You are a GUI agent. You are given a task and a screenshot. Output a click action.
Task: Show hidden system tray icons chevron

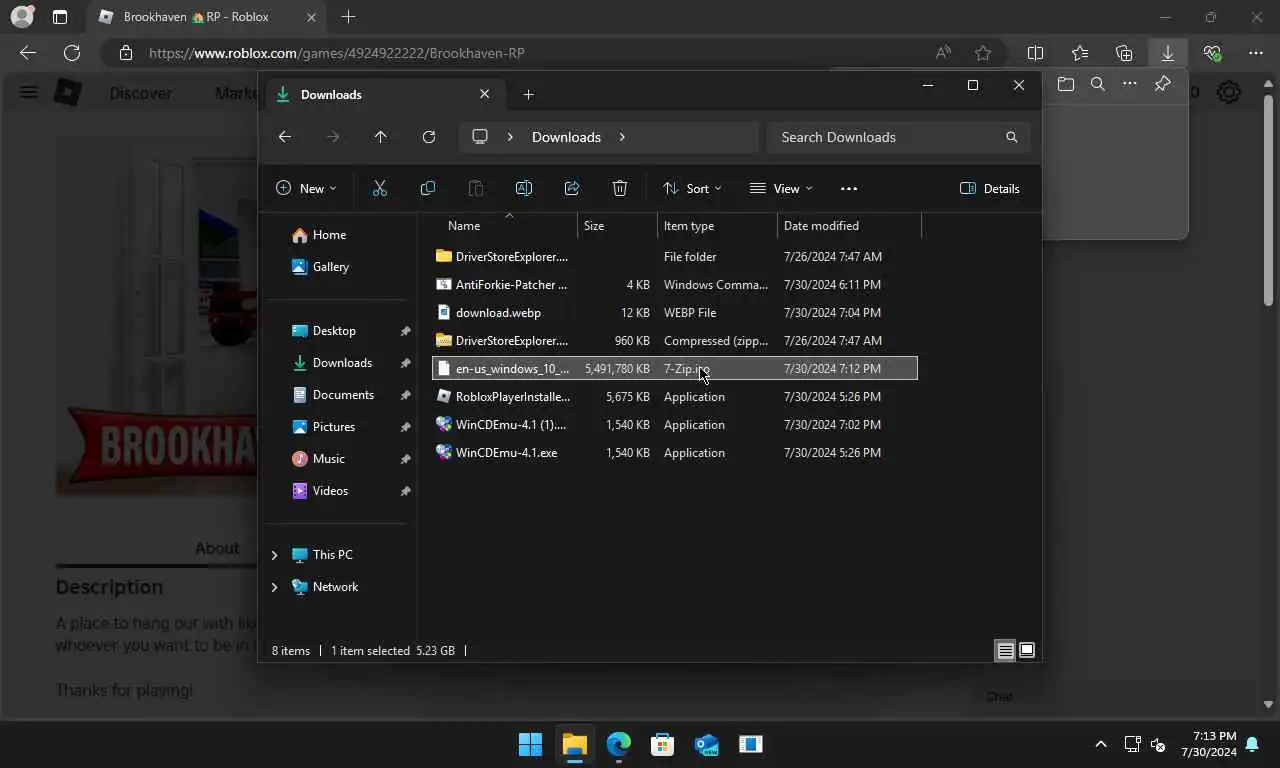click(1101, 744)
